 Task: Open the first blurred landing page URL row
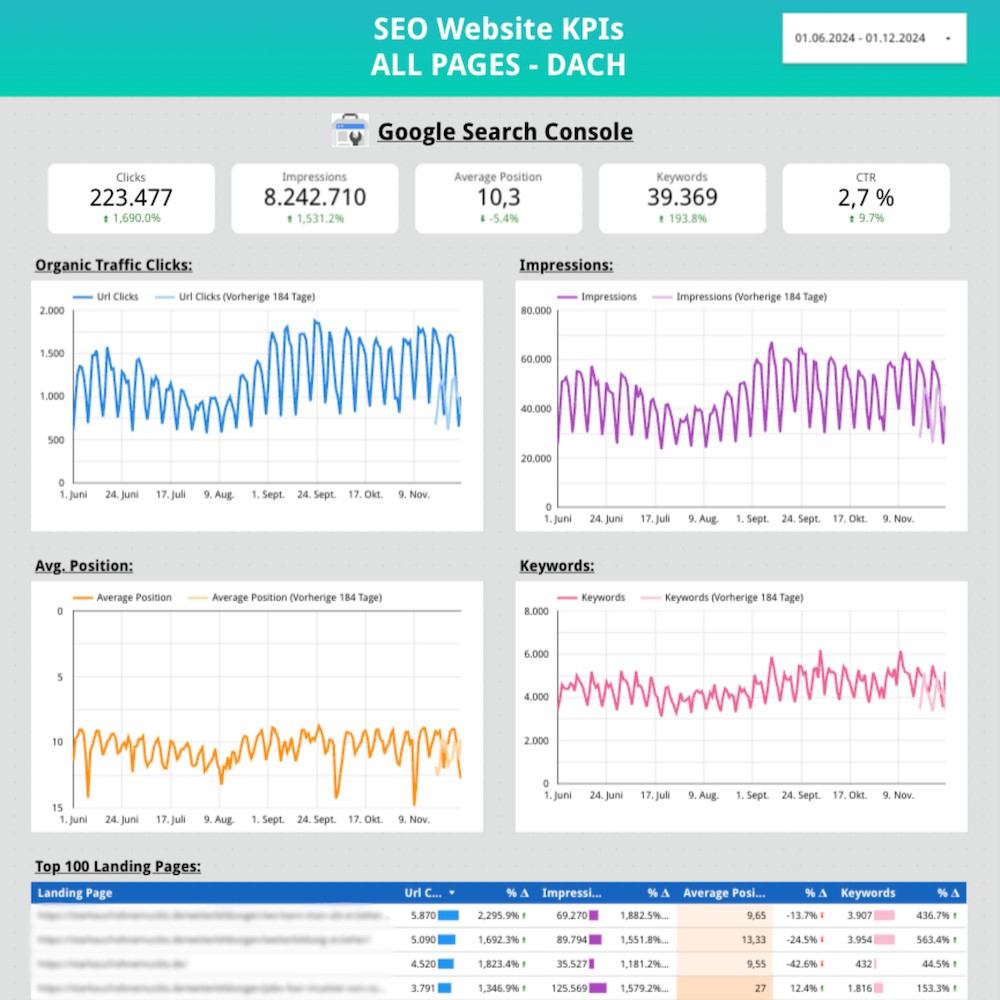(x=213, y=915)
